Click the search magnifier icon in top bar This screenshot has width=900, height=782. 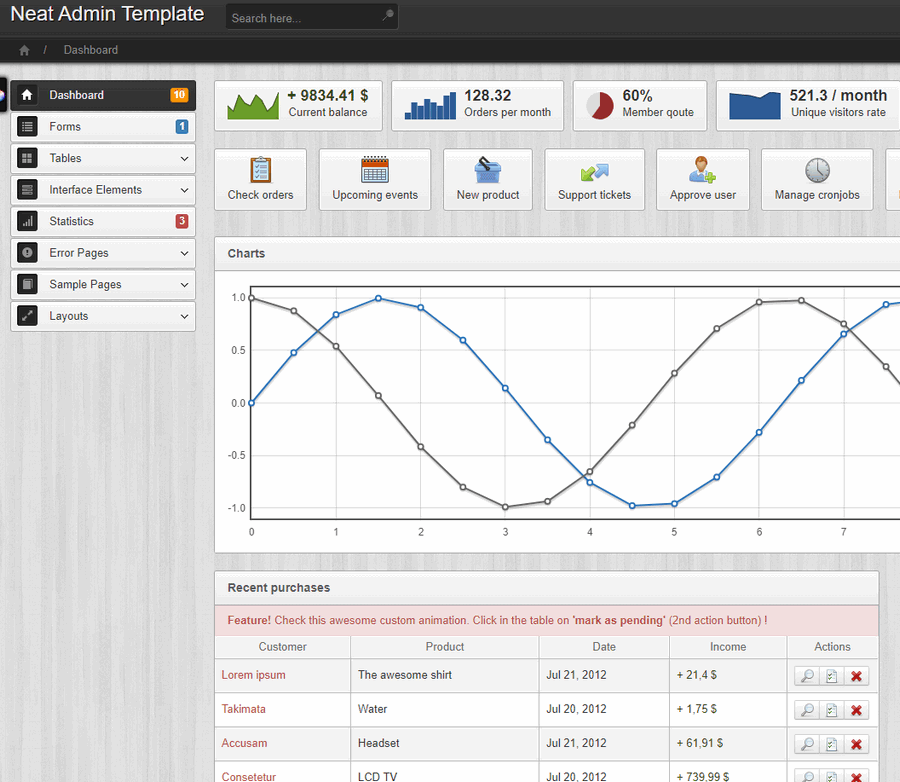[387, 17]
